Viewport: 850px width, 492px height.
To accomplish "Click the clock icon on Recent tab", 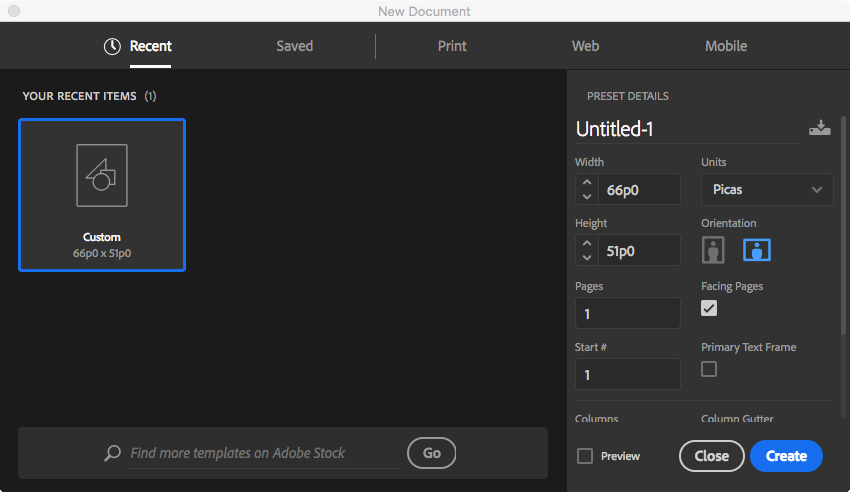I will 112,46.
